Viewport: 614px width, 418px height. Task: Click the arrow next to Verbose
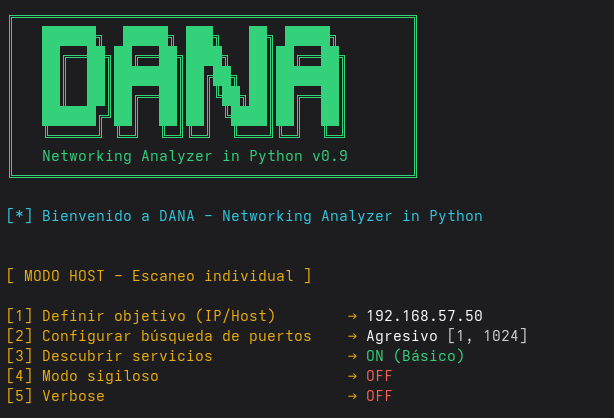click(x=352, y=396)
